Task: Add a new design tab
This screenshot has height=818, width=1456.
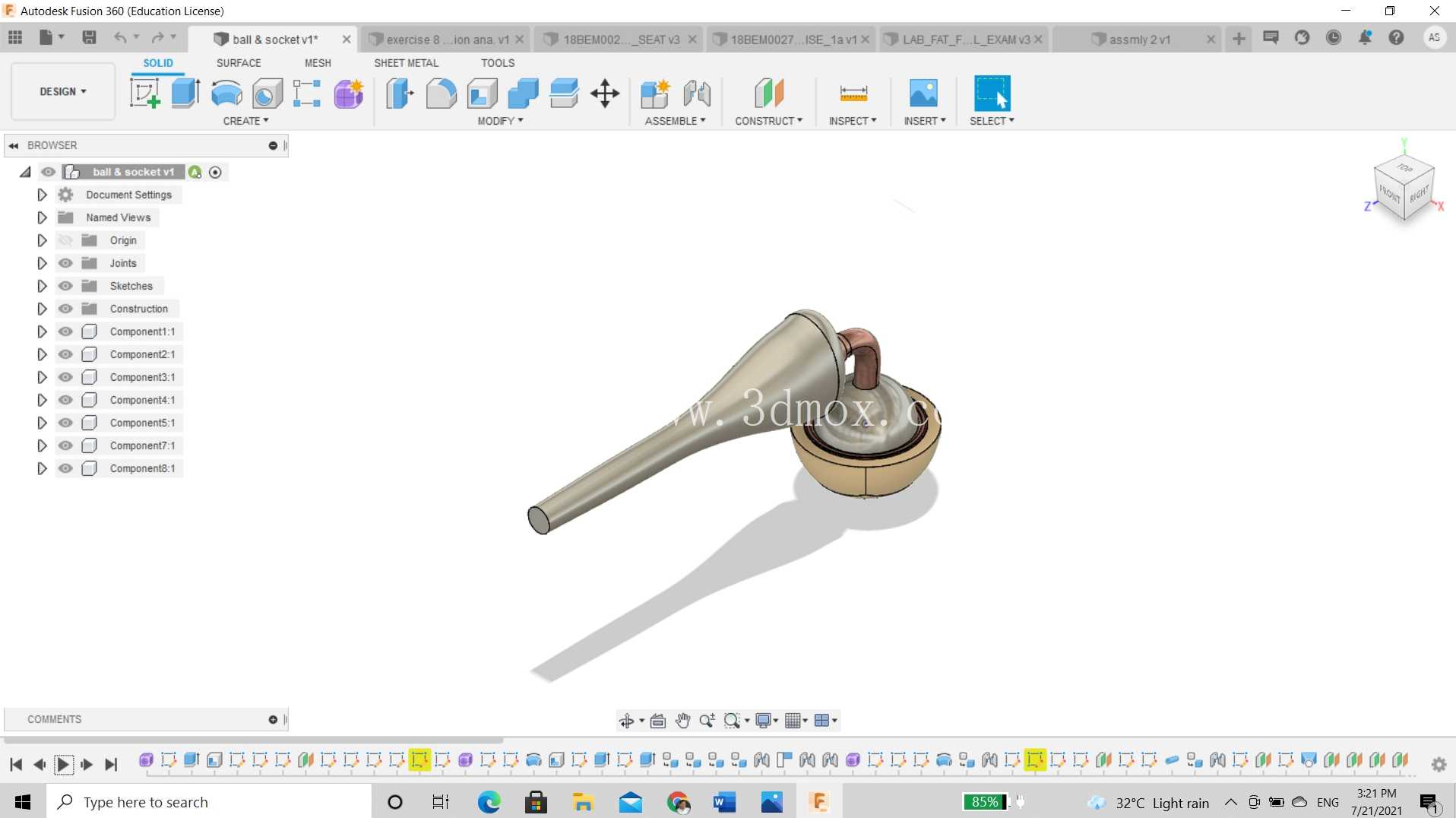Action: [x=1239, y=39]
